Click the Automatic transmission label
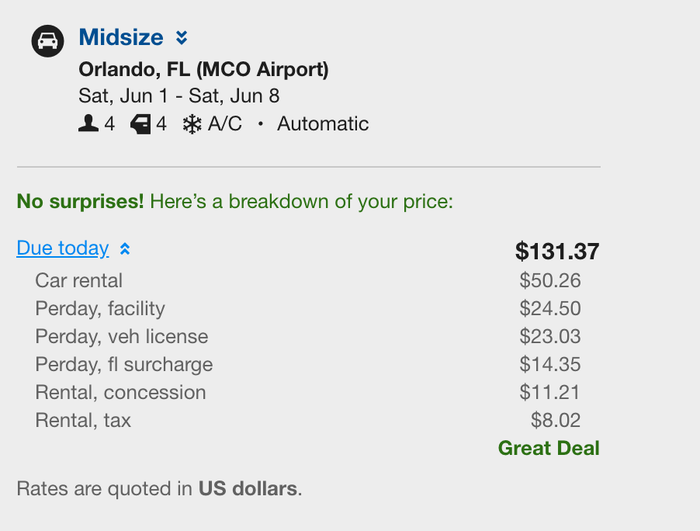The width and height of the screenshot is (700, 531). pyautogui.click(x=323, y=124)
